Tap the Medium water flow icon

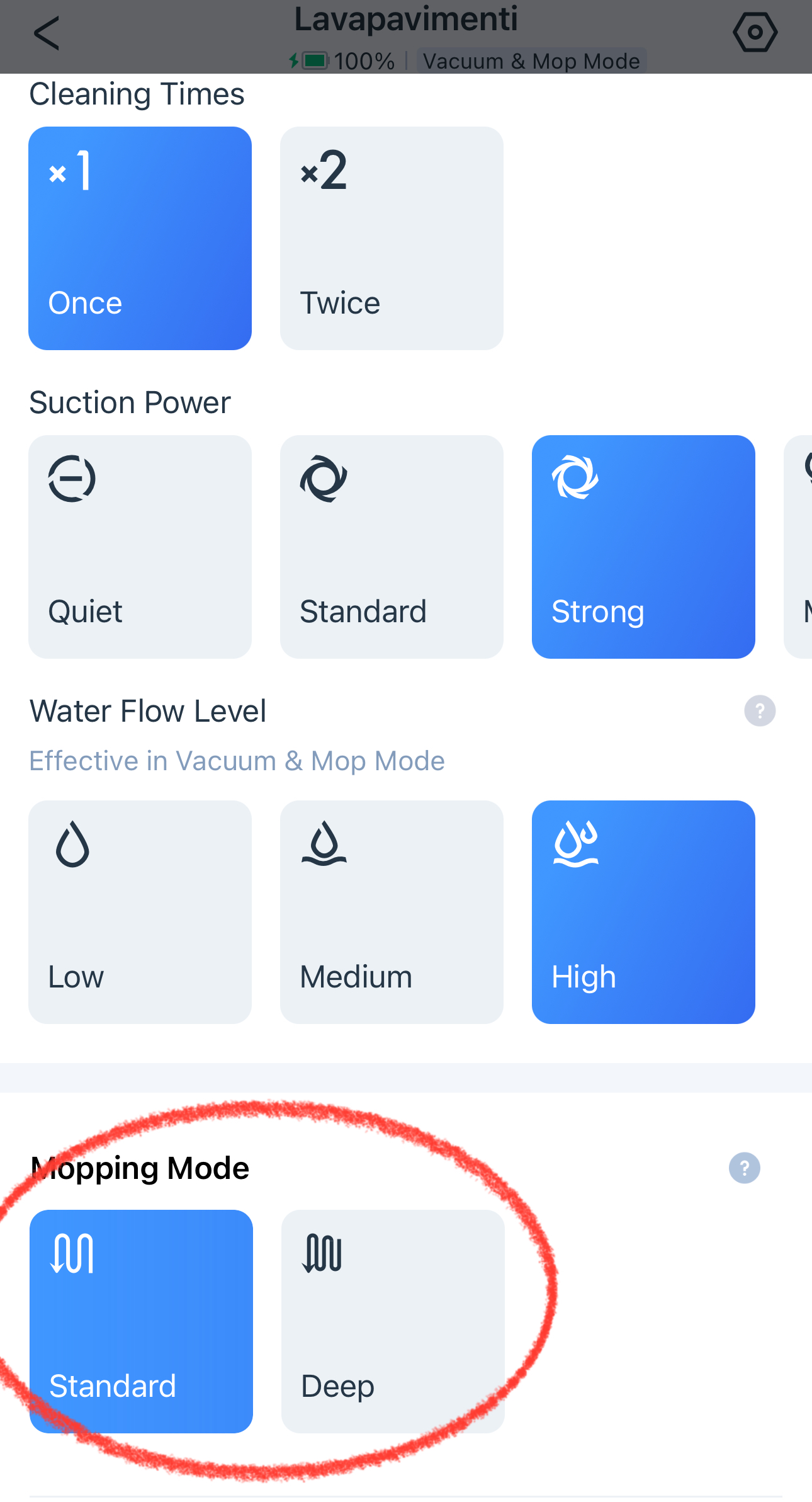pyautogui.click(x=324, y=845)
